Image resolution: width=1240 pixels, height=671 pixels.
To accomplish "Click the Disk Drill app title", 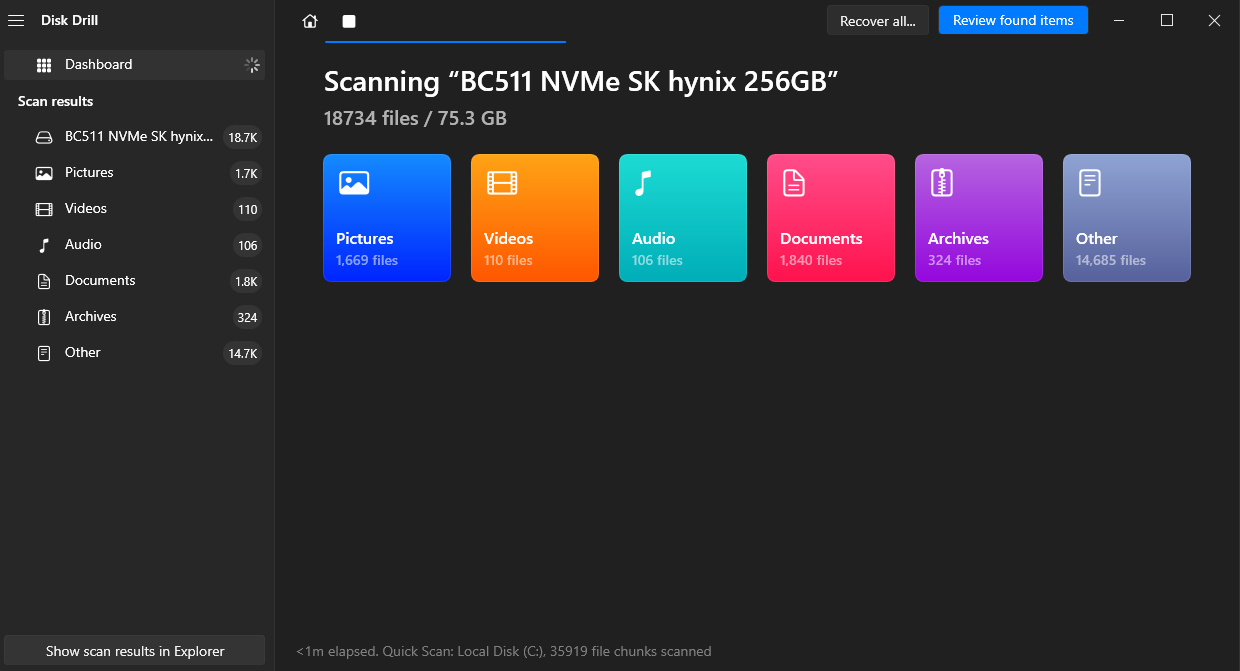I will [x=69, y=20].
